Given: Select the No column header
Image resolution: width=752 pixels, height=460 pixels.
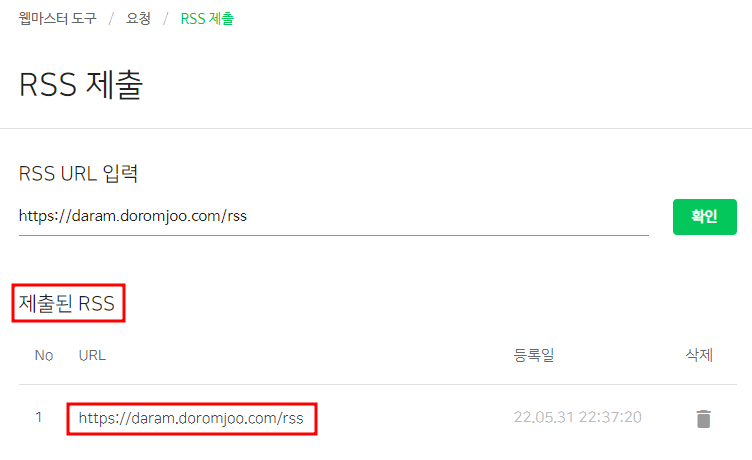Looking at the screenshot, I should point(44,355).
